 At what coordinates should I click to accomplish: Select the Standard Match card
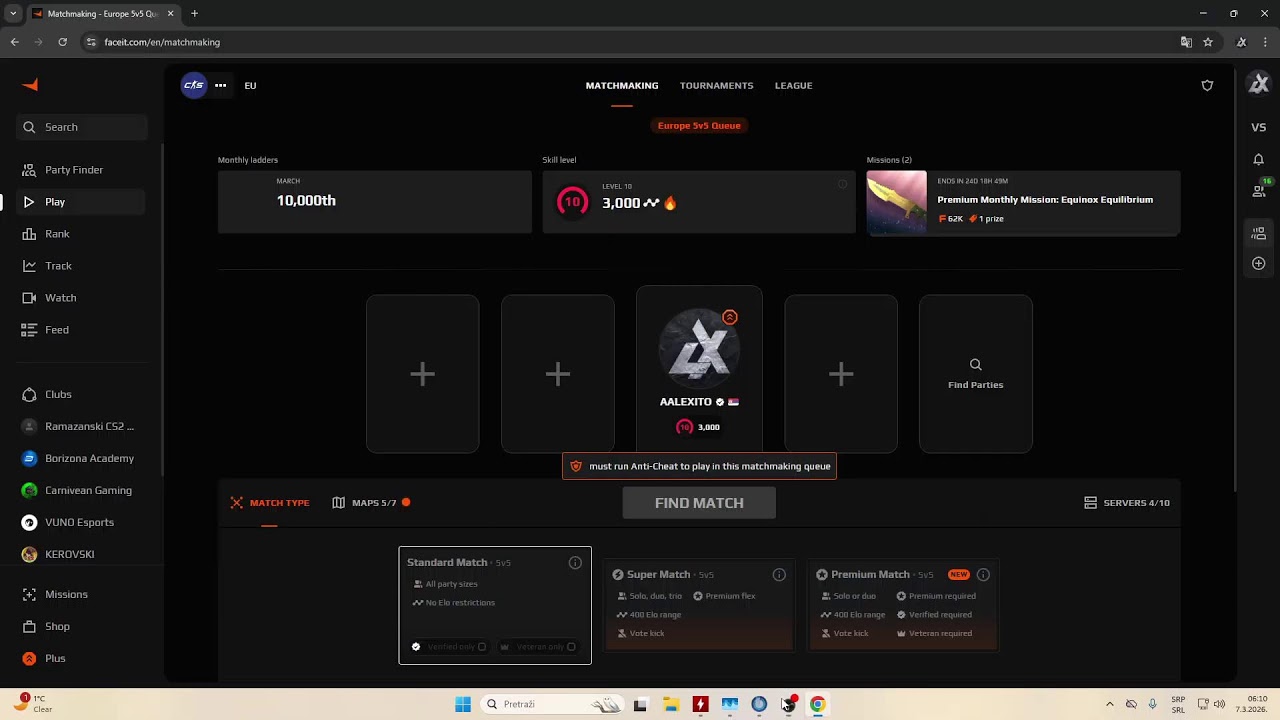point(495,605)
